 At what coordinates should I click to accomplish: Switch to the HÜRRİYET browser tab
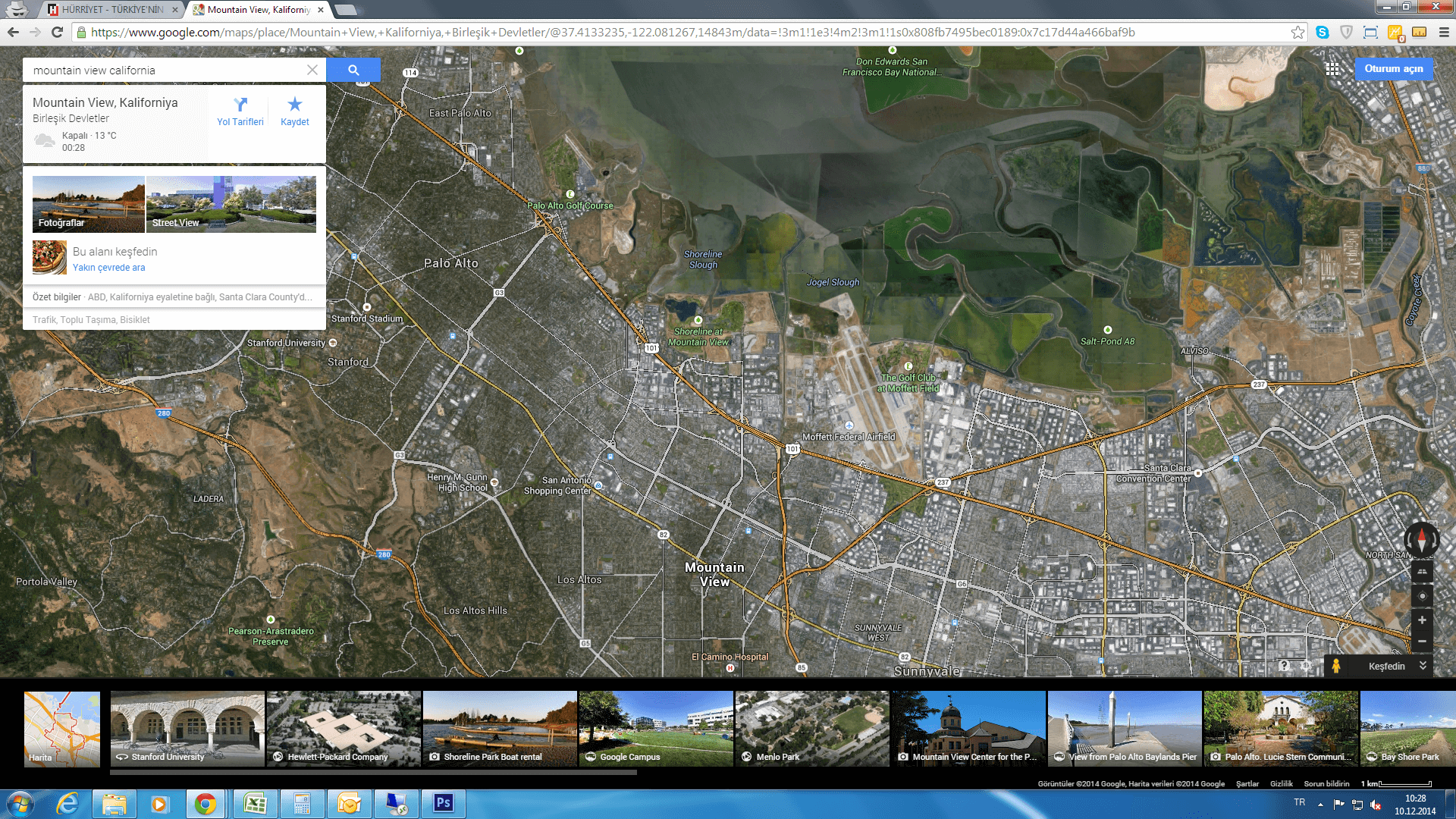(x=112, y=10)
